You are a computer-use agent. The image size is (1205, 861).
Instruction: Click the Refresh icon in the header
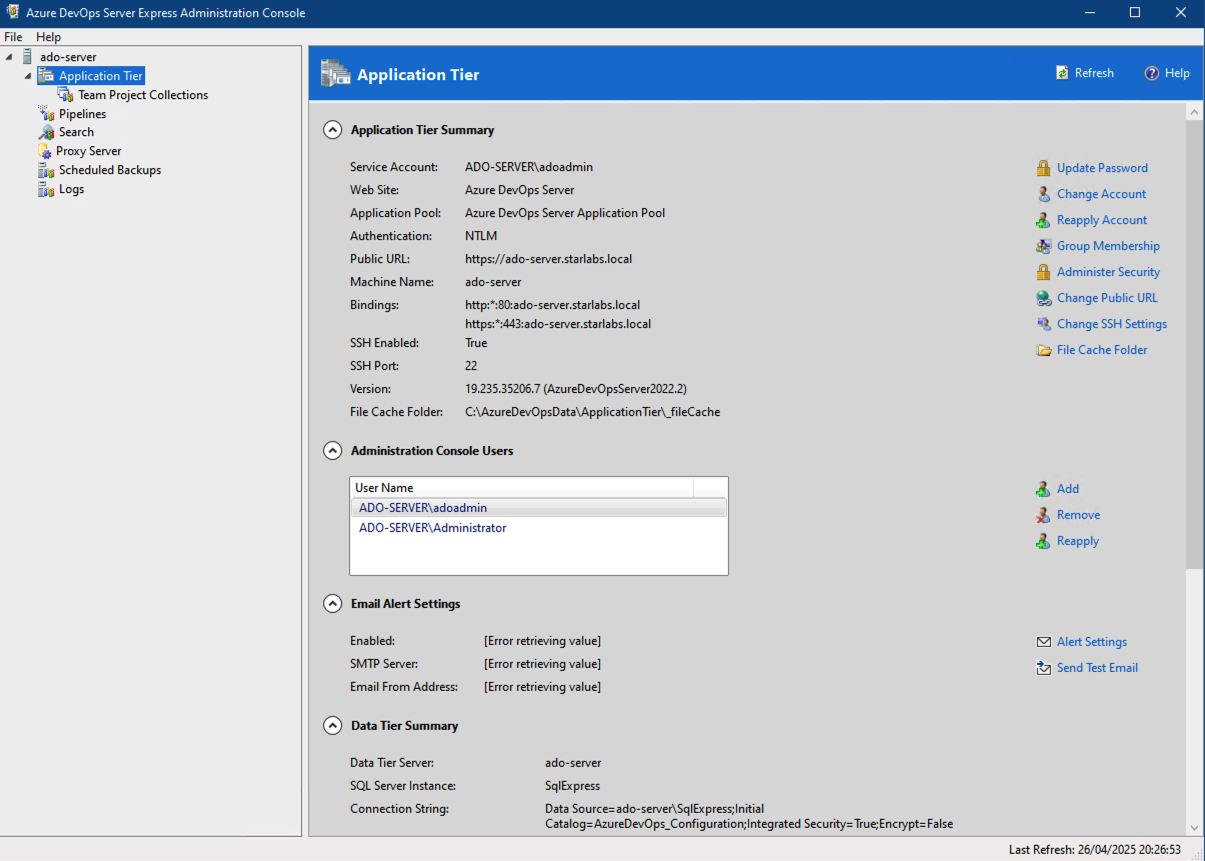click(x=1061, y=72)
